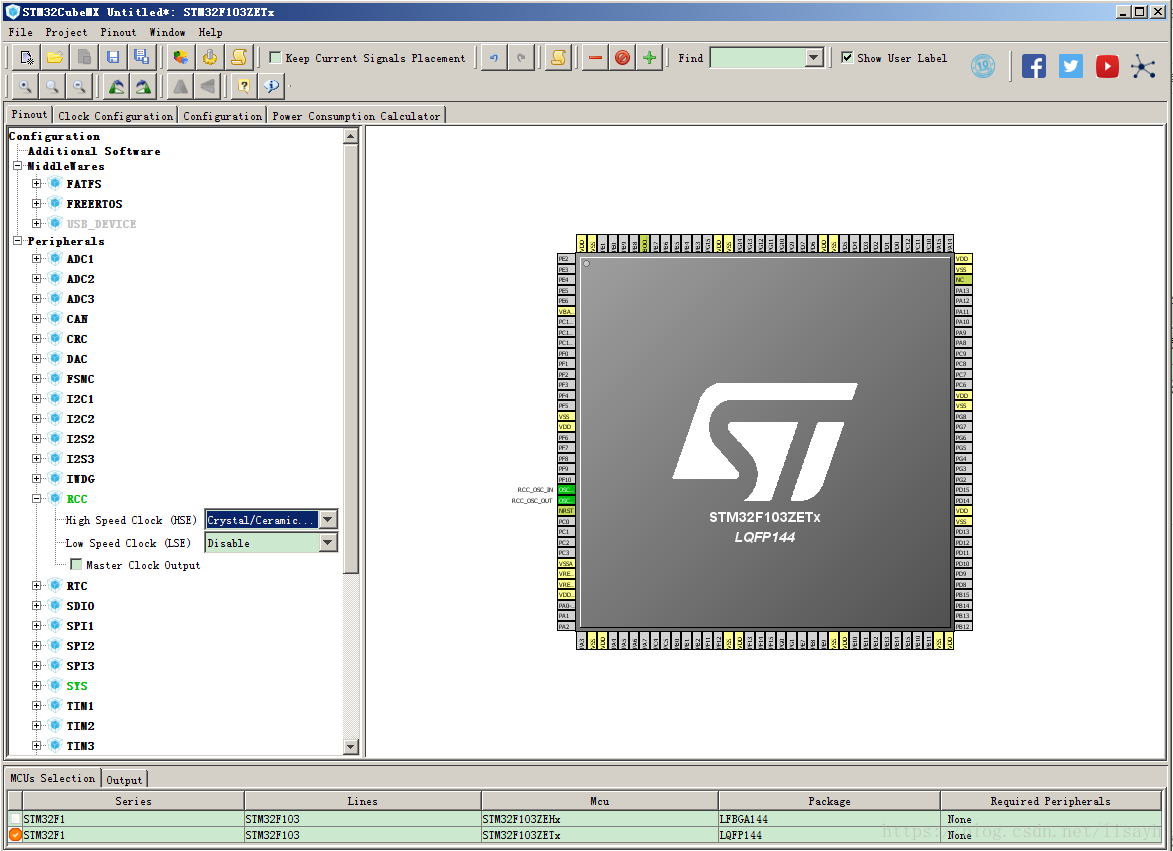Screen dimensions: 1173x851
Task: Open the Output tab in the bottom panel
Action: click(123, 780)
